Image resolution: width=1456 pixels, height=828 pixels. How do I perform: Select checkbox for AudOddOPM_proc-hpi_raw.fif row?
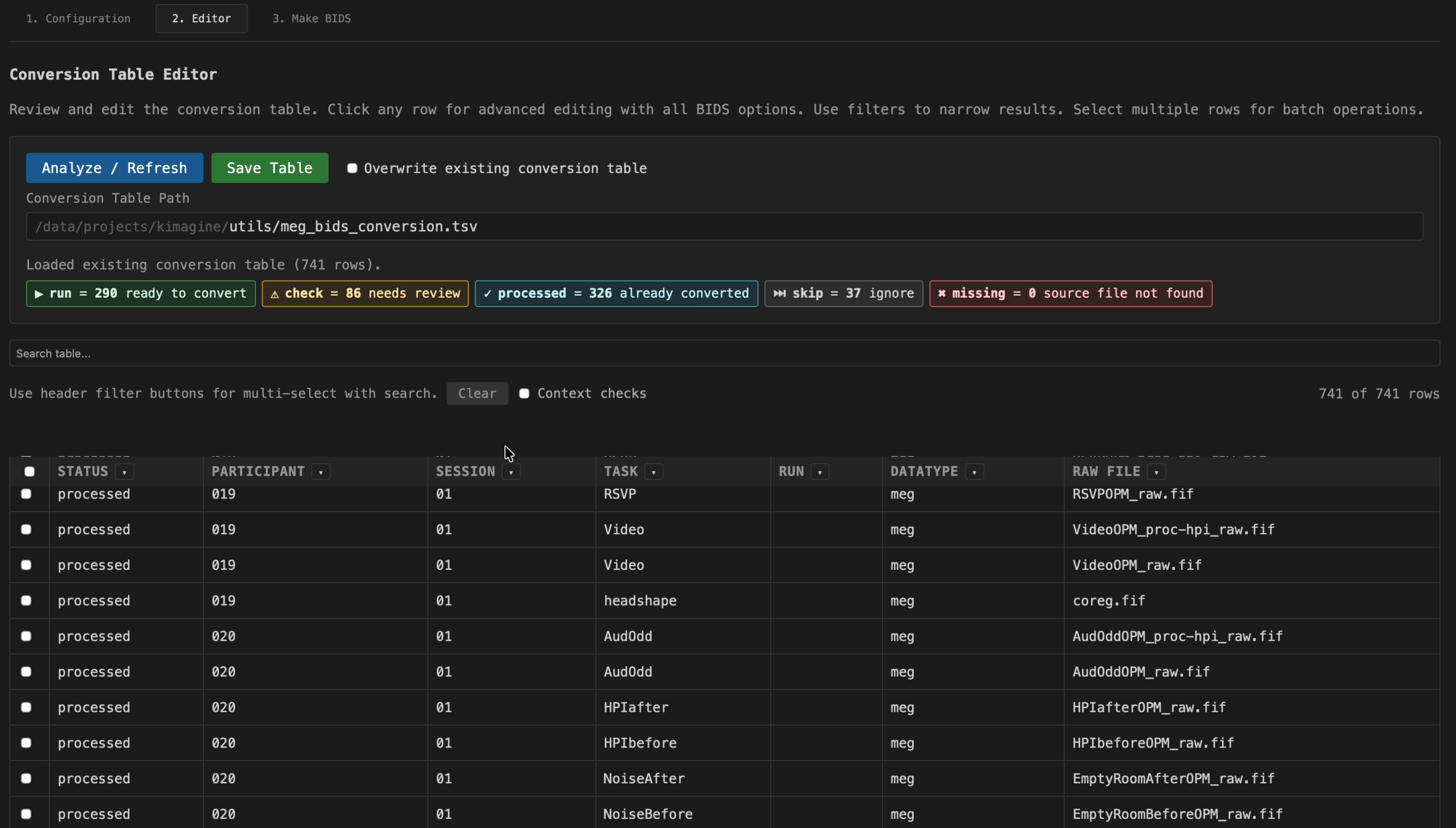26,636
